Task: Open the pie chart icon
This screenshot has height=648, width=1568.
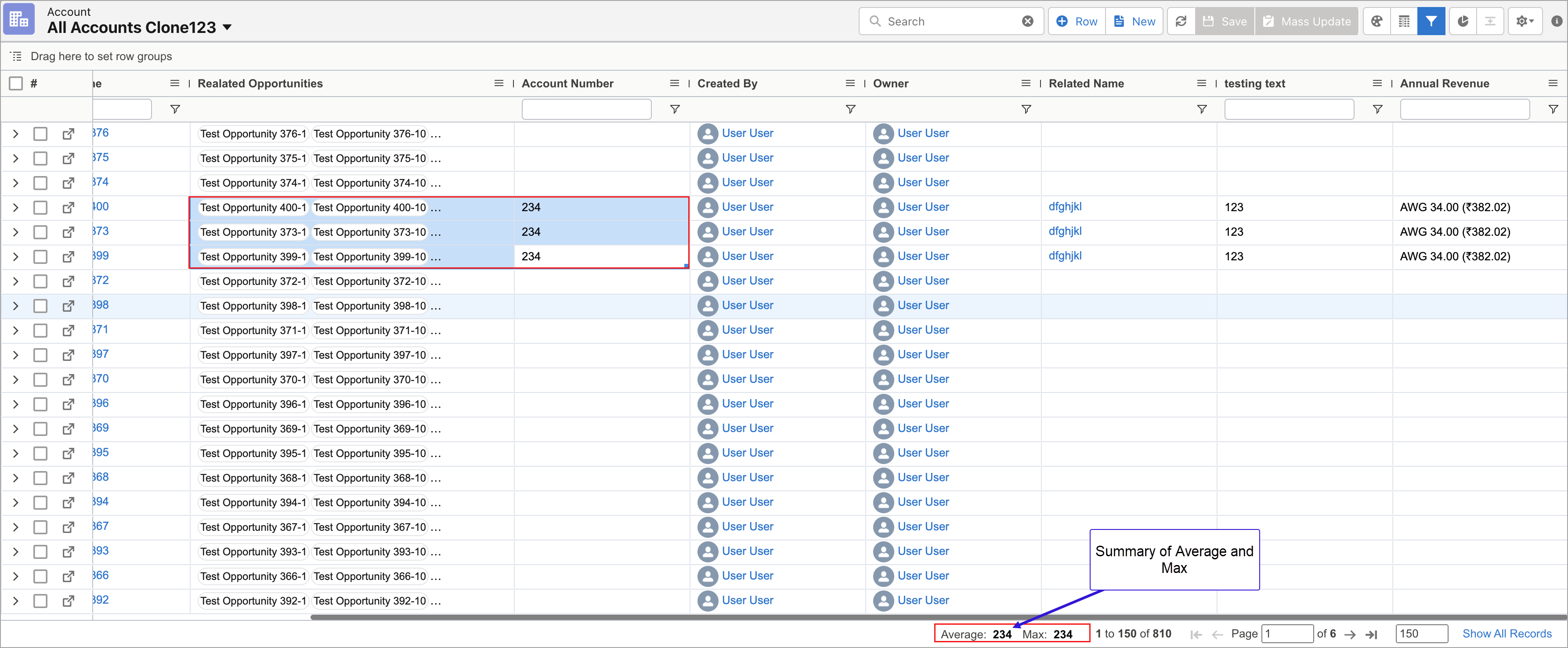Action: 1463,22
